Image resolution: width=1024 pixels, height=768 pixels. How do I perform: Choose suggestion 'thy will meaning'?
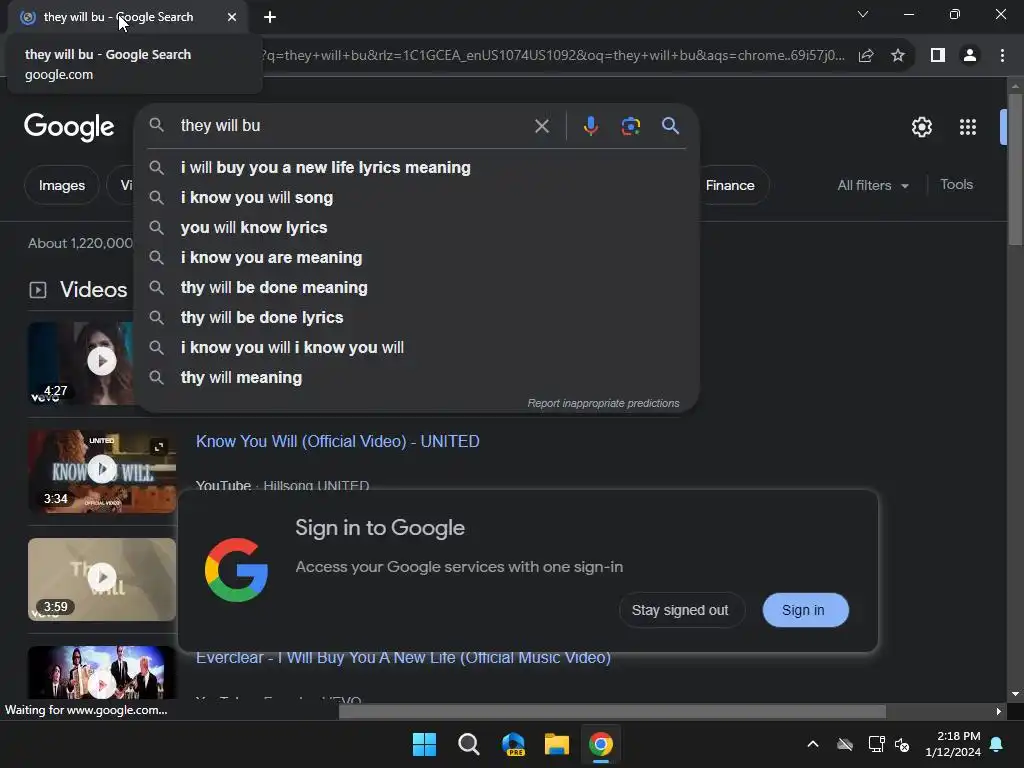(x=417, y=378)
